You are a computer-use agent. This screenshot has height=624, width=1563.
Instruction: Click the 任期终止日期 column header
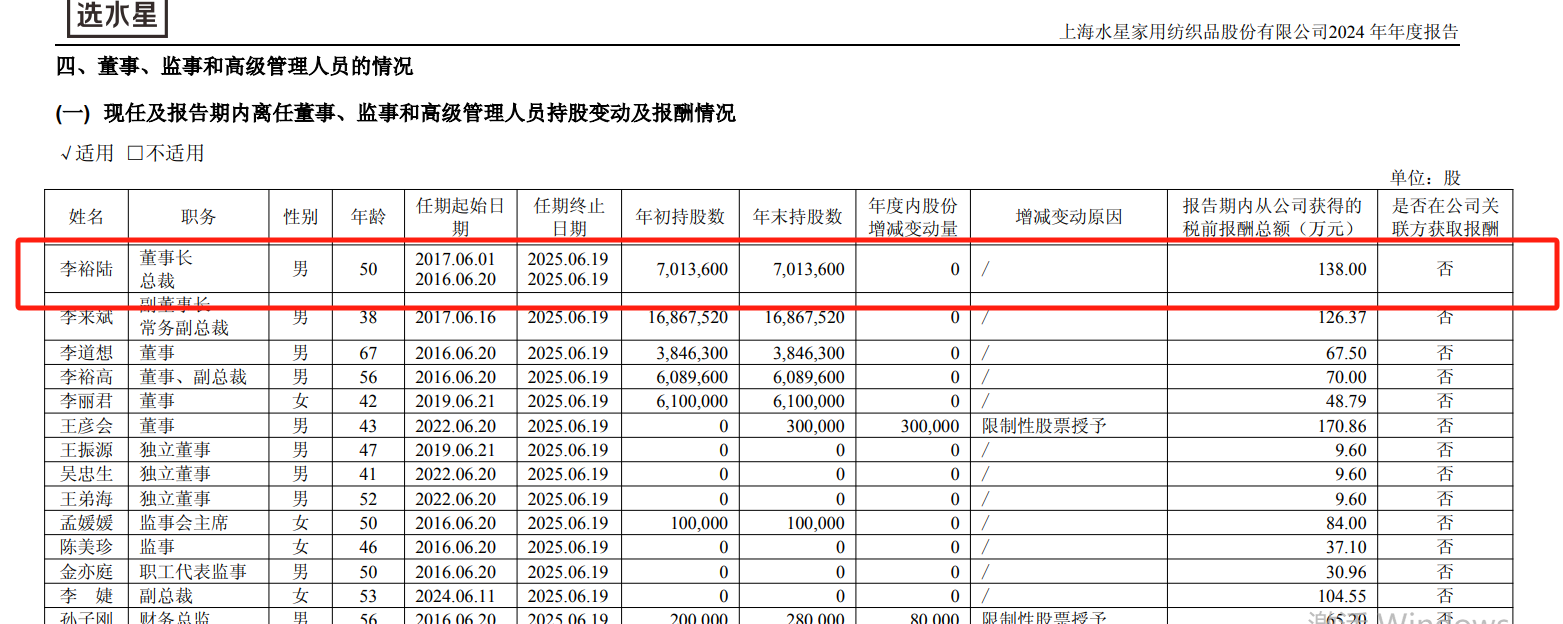(x=568, y=217)
